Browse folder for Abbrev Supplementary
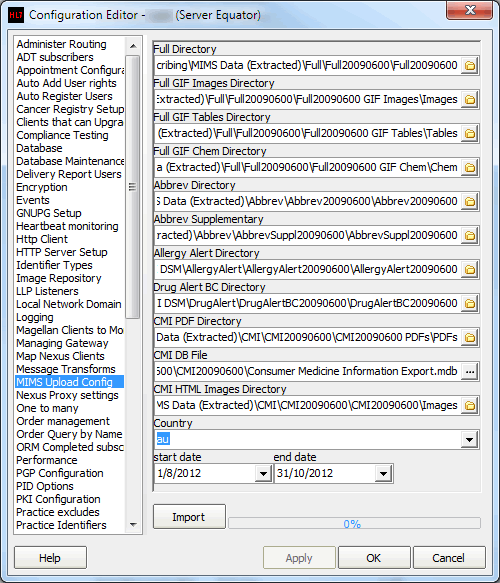 tap(470, 236)
